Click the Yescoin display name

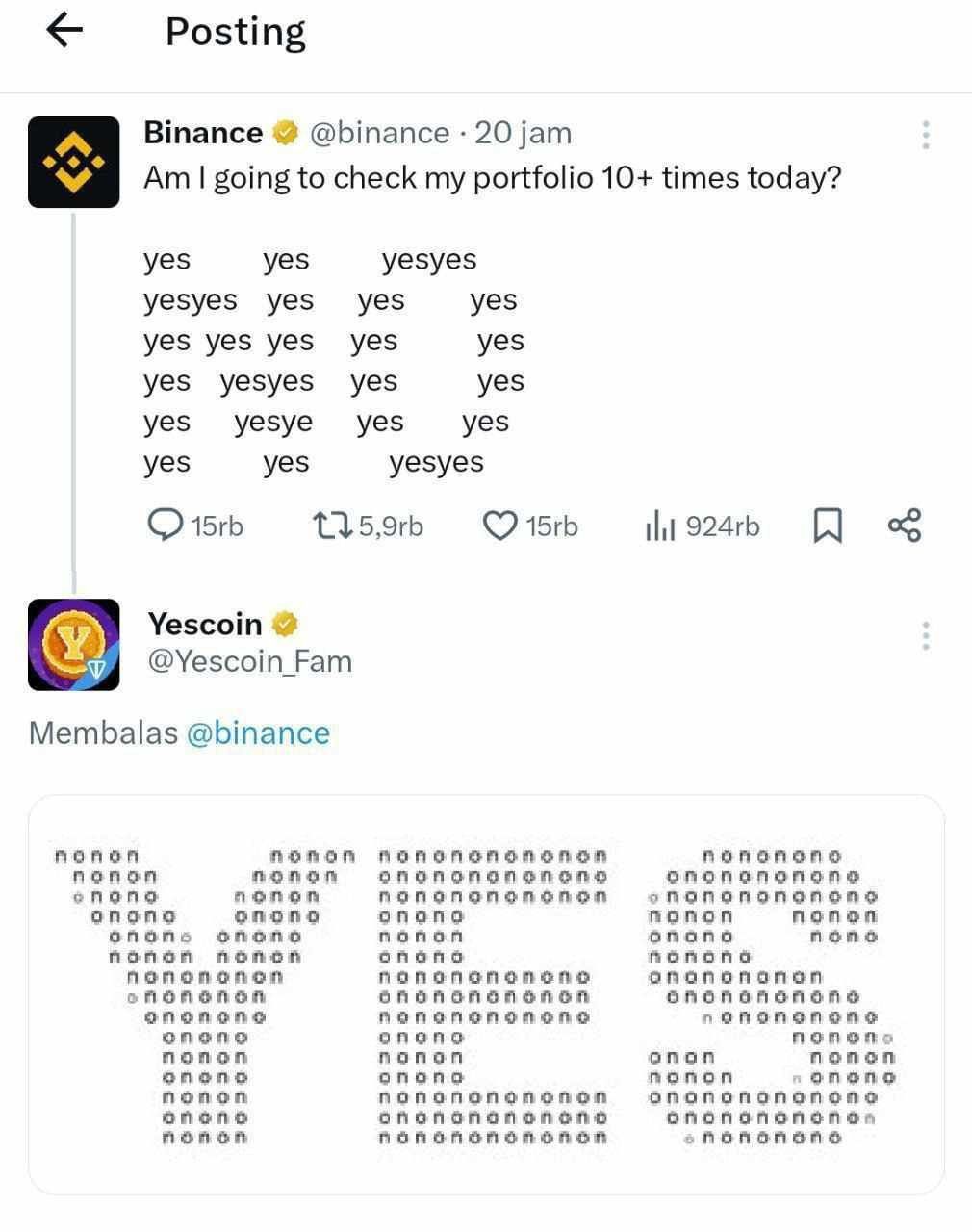tap(205, 625)
